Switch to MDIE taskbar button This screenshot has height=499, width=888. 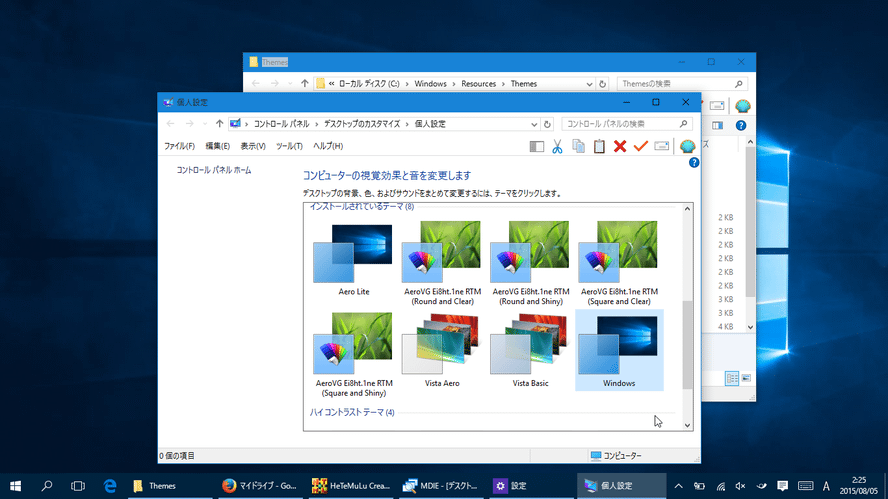(442, 486)
